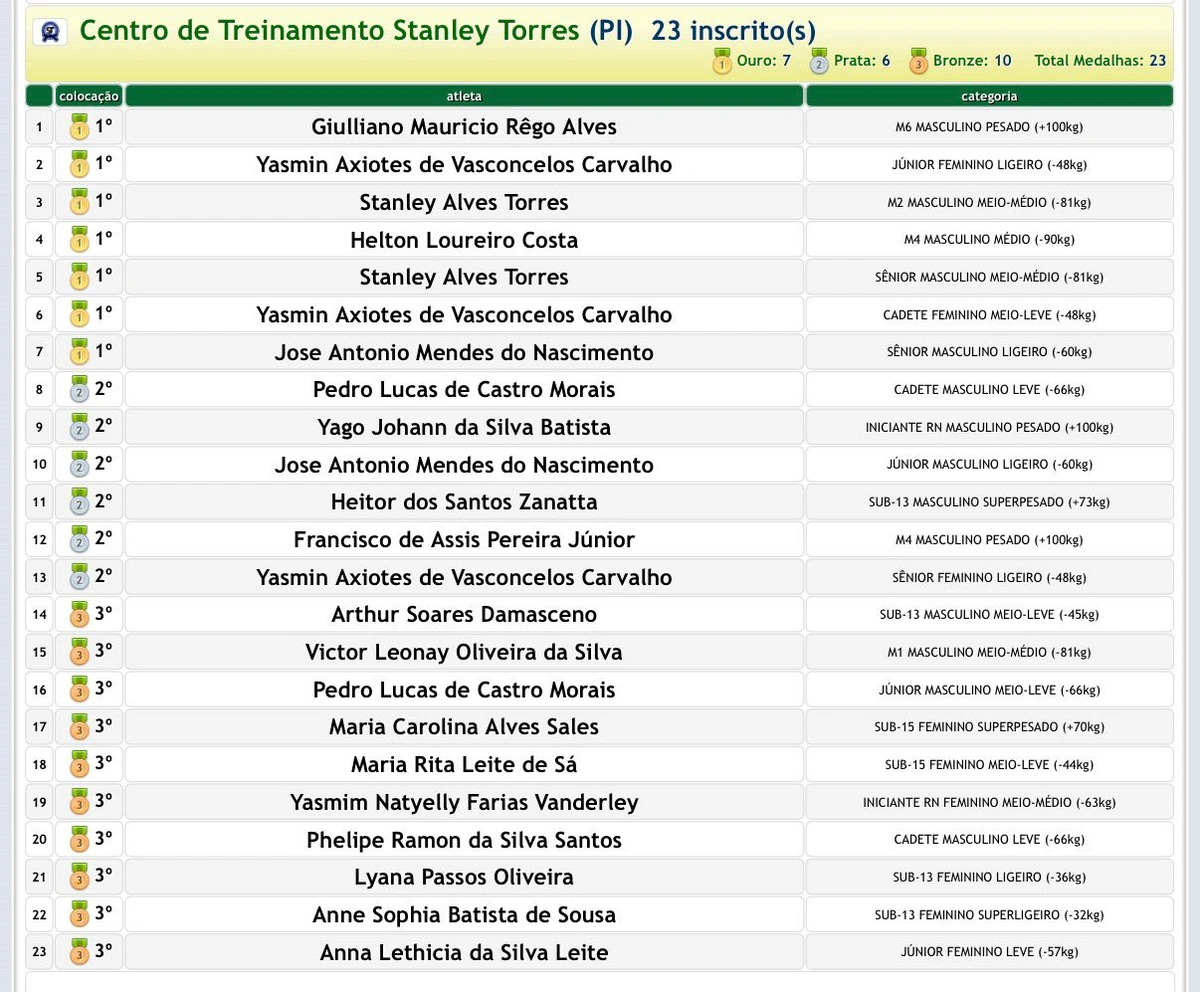Select athlete Yasmim Natyelly Farias Vanderley
Screen dimensions: 1200x992
pyautogui.click(x=464, y=802)
